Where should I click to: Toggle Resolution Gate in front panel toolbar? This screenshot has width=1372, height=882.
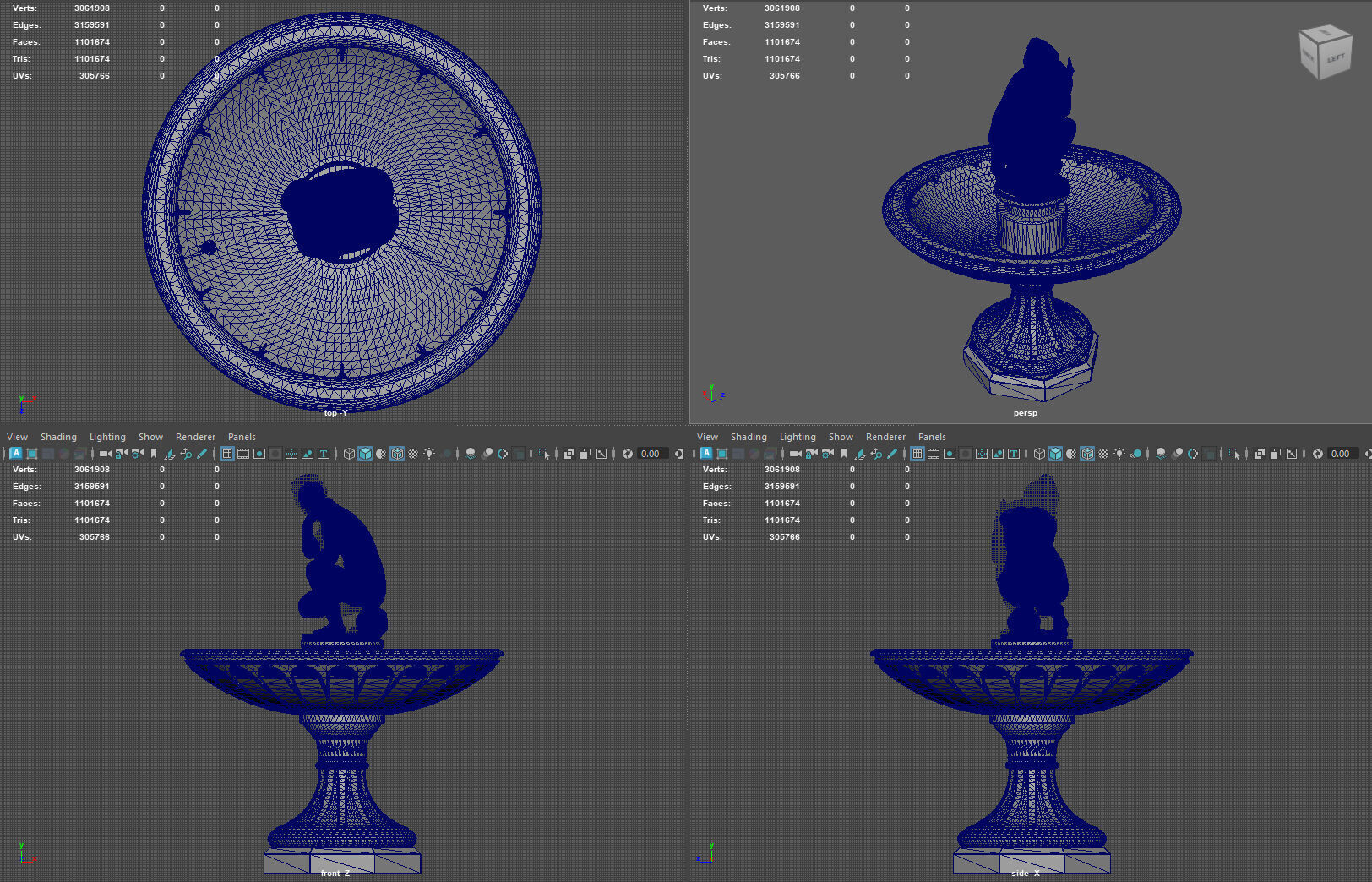[259, 454]
